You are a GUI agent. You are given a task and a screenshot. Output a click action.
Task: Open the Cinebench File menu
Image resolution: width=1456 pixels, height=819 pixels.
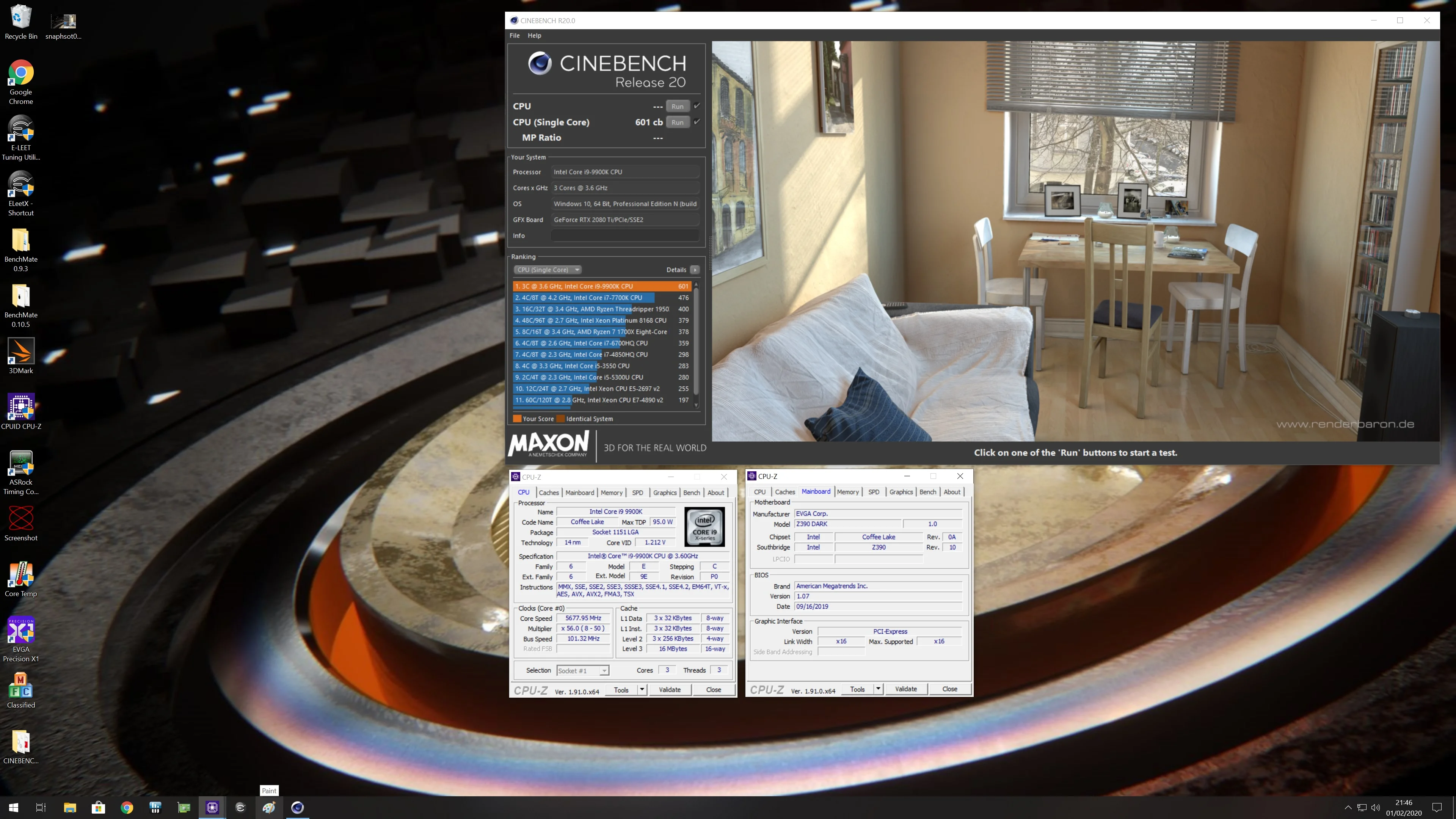coord(515,36)
